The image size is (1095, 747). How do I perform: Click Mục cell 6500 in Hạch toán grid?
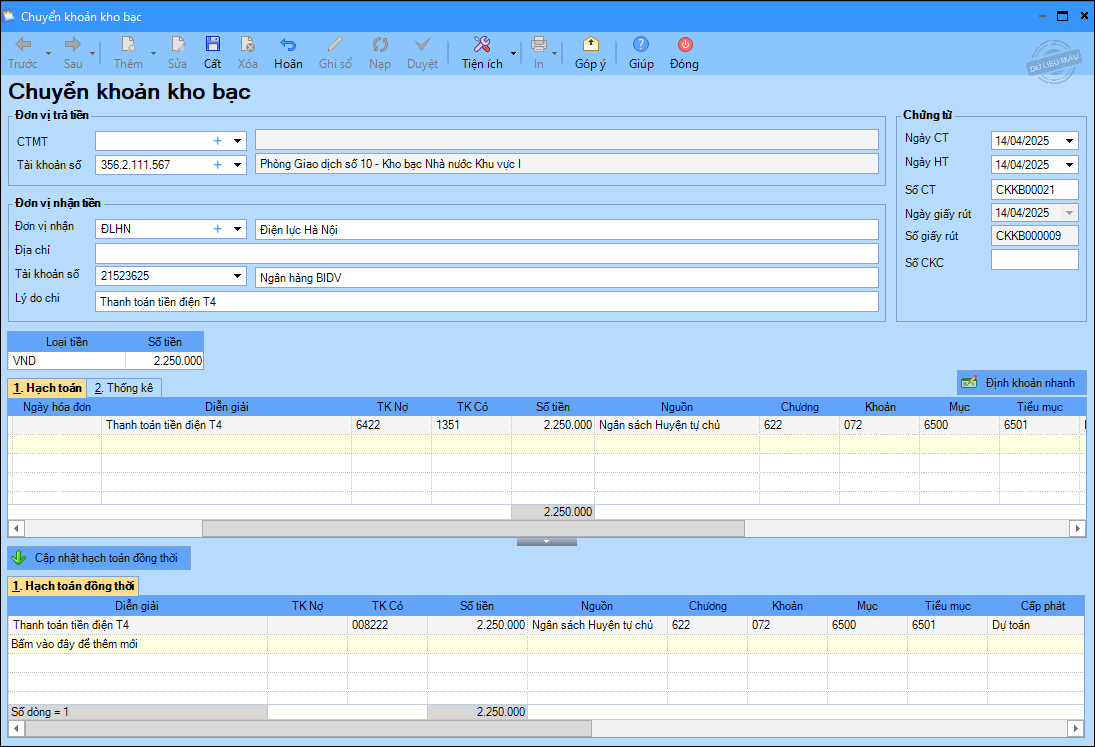tap(960, 424)
